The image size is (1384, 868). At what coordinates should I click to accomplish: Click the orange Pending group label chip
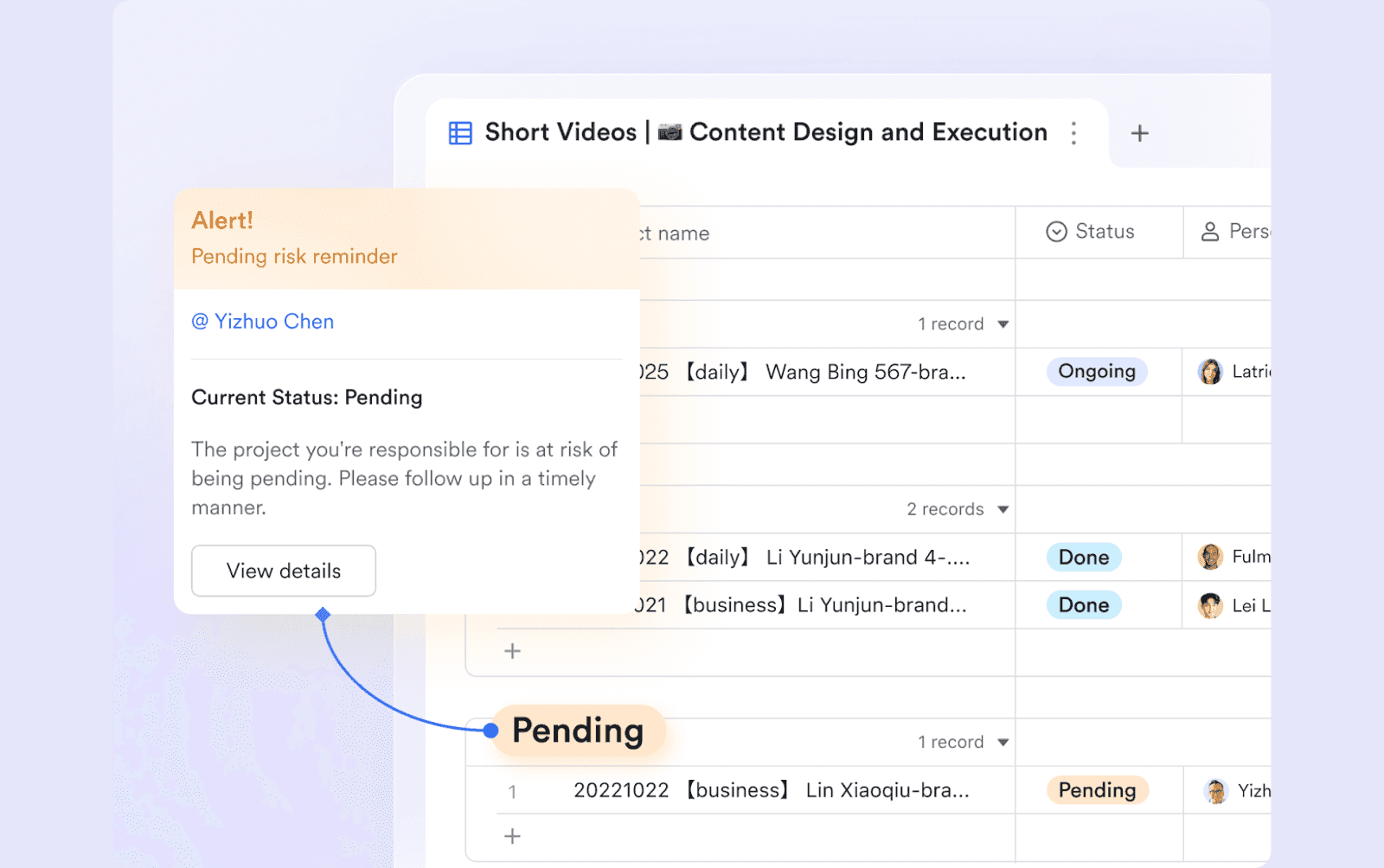(577, 731)
